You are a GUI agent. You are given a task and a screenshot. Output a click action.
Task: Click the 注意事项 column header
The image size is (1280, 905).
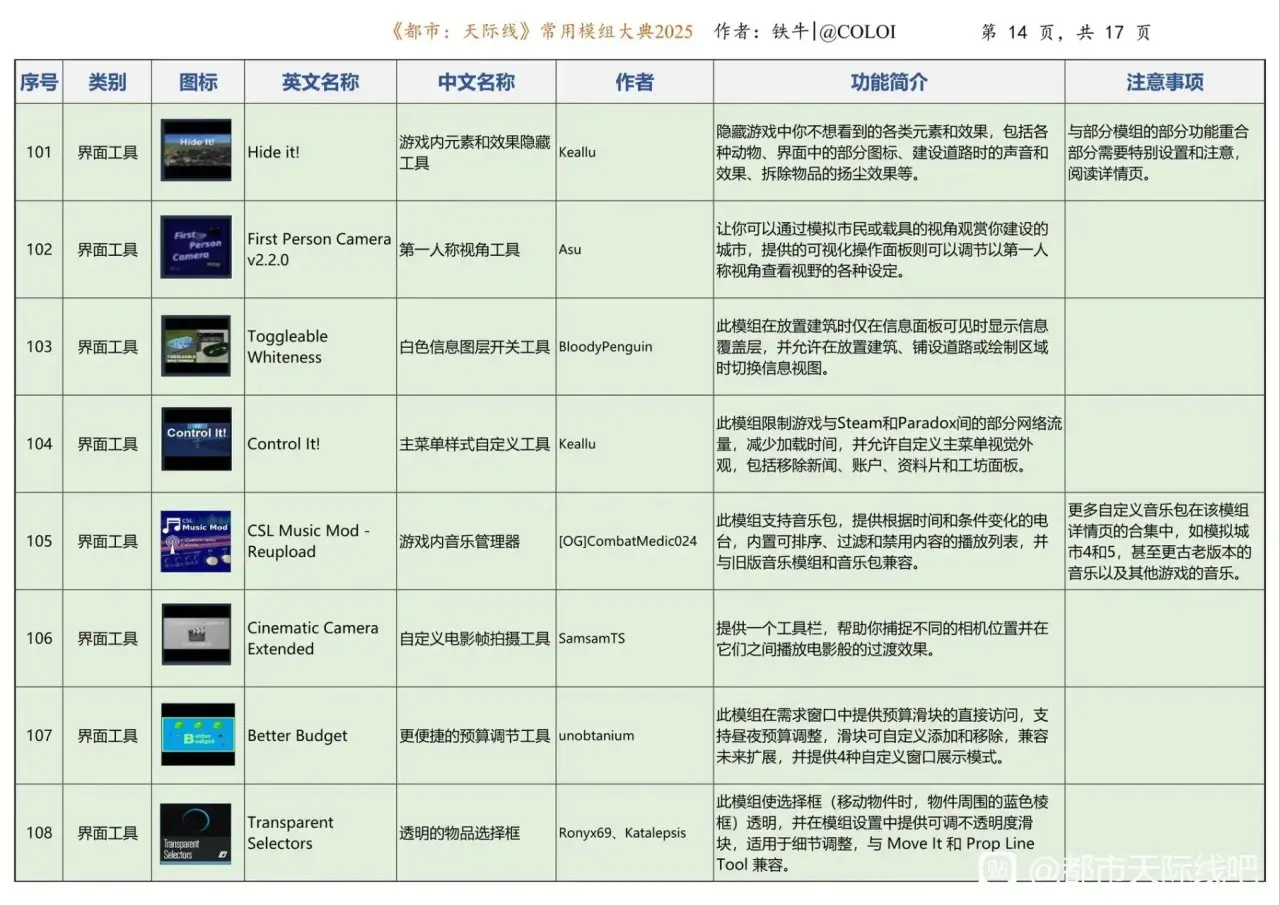[1165, 83]
